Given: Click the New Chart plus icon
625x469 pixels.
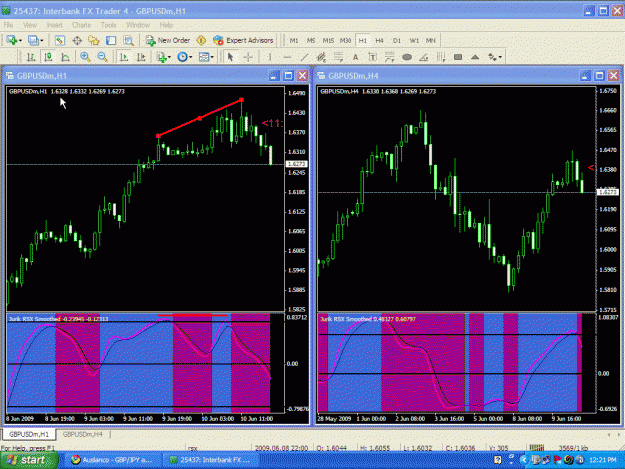Looking at the screenshot, I should (x=11, y=40).
